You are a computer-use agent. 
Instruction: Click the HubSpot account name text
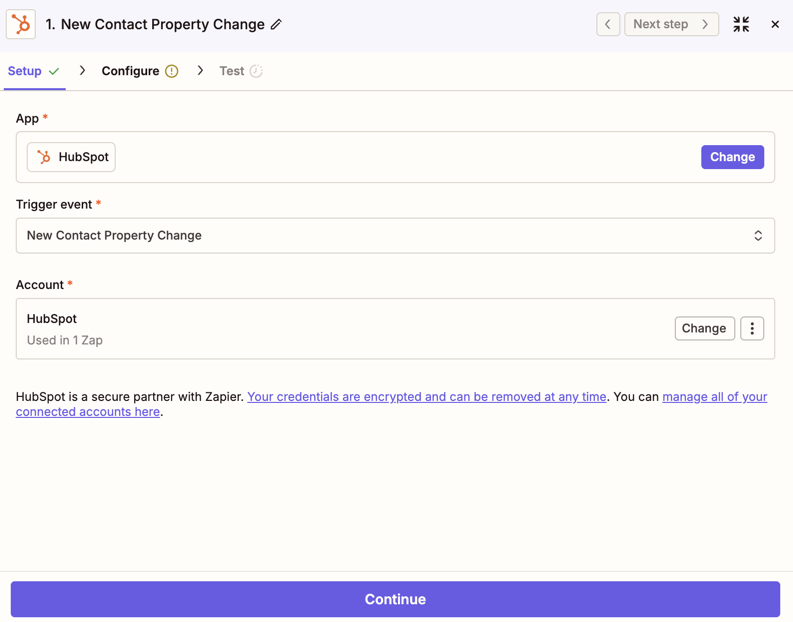click(52, 319)
